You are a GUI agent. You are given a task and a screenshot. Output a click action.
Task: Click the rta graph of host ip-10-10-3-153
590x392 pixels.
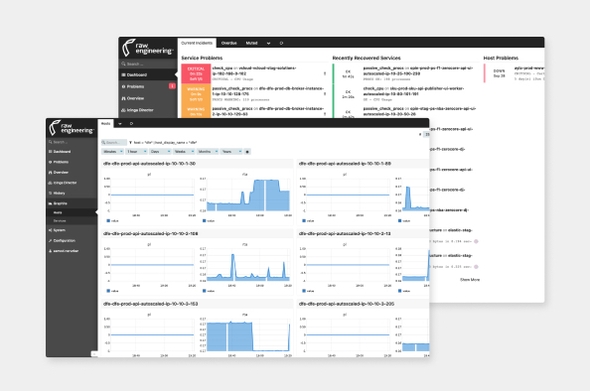248,335
